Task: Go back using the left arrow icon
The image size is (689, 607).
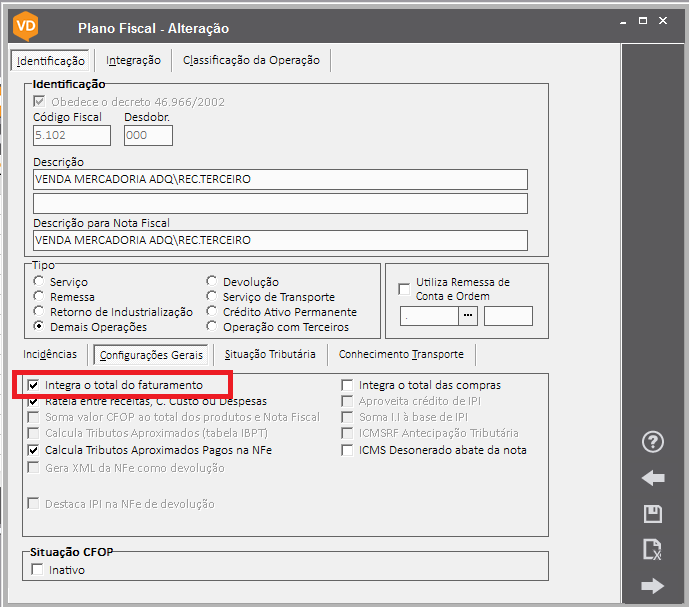Action: coord(653,478)
